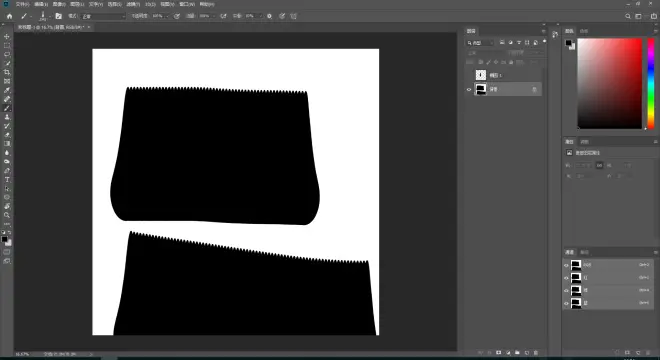Viewport: 660px width, 360px height.
Task: Click the zoom percentage field in status bar
Action: (22, 354)
